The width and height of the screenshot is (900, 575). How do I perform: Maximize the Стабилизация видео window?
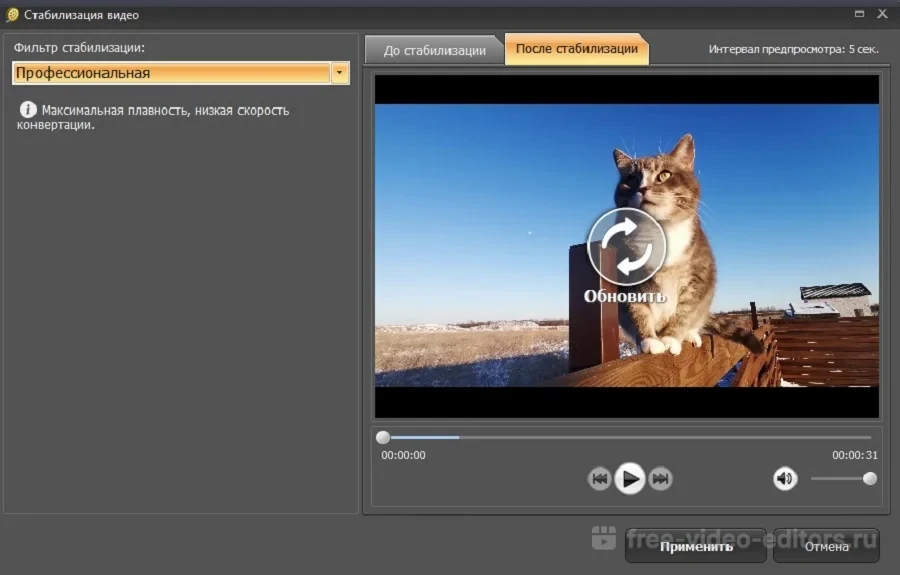click(x=859, y=14)
